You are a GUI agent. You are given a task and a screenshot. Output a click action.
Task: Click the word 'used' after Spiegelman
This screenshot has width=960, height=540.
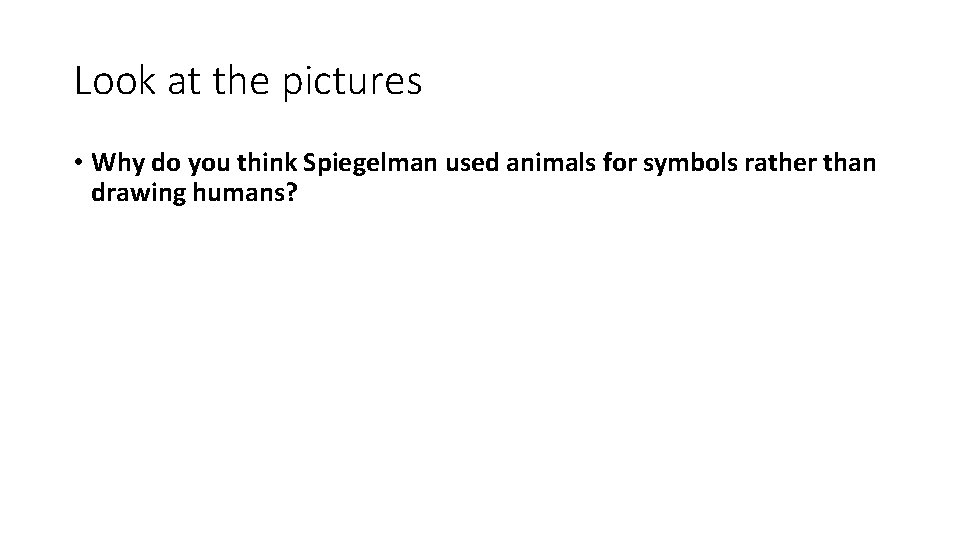point(472,163)
